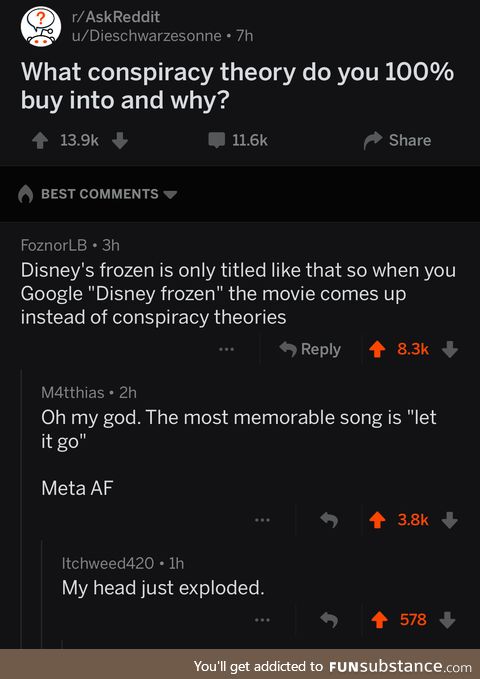Screen dimensions: 480x679
Task: Open more options on Itchweed420's comment
Action: tap(262, 620)
